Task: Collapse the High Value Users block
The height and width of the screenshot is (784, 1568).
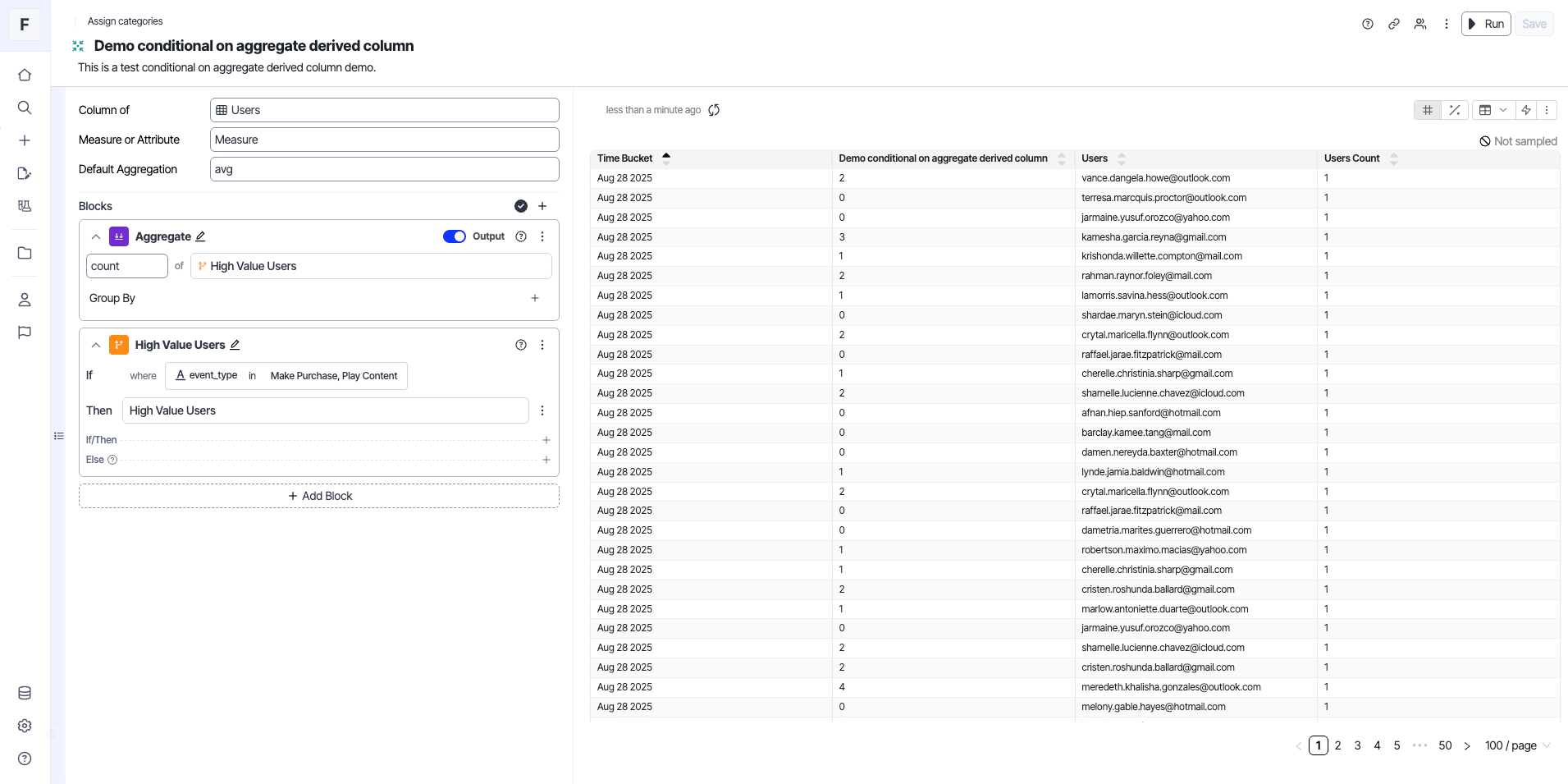Action: pyautogui.click(x=96, y=345)
